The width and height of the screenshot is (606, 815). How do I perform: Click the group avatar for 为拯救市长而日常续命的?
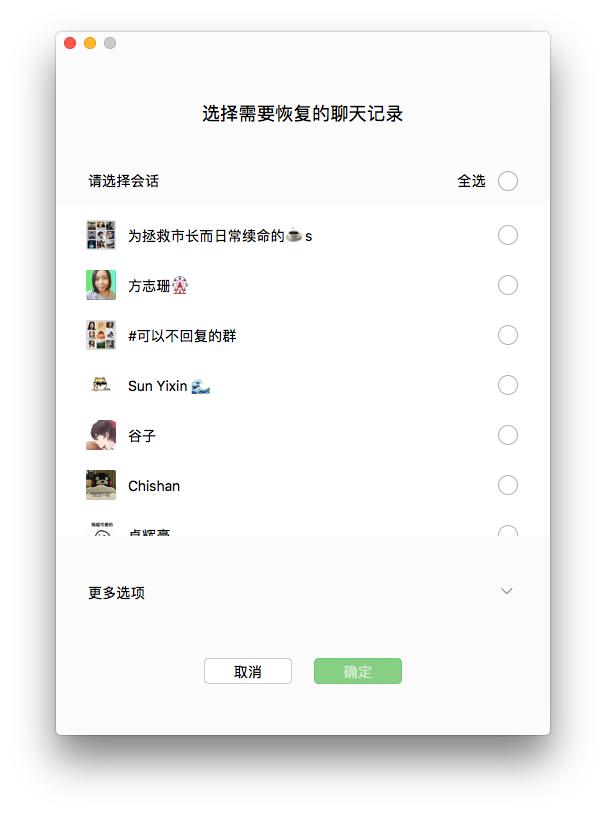coord(101,235)
